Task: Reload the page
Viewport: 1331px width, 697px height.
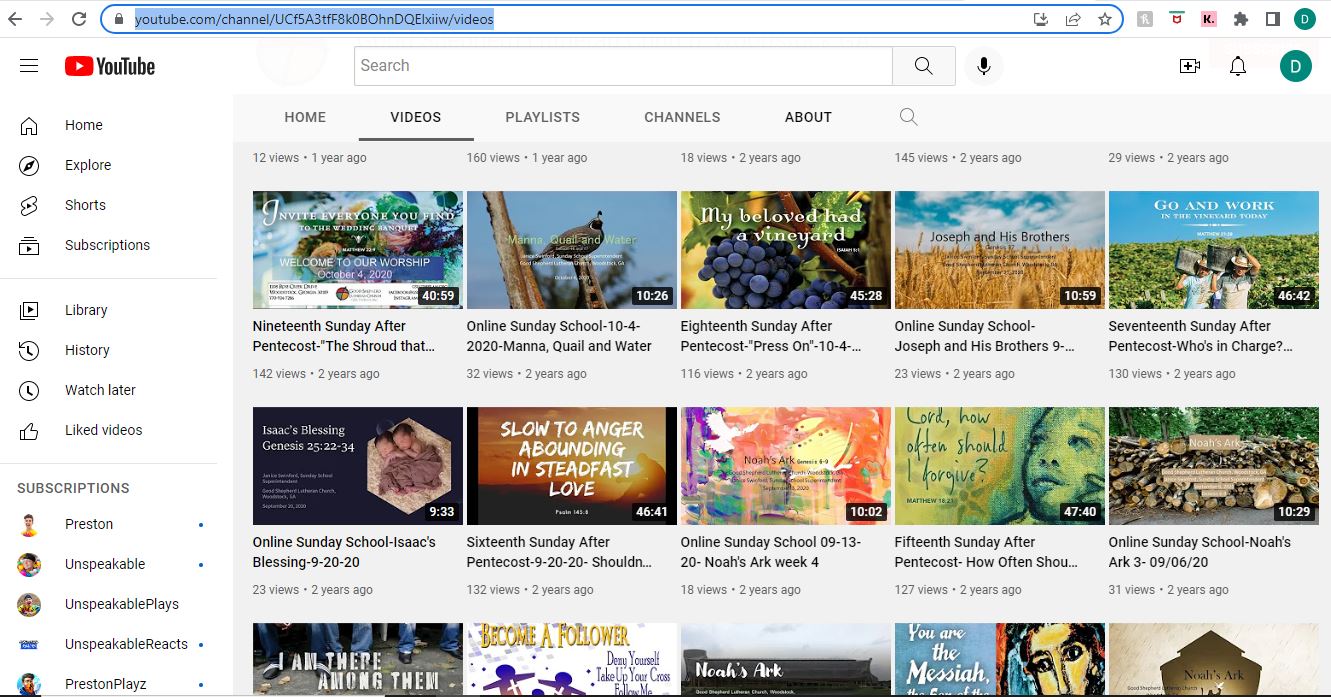Action: pos(79,19)
